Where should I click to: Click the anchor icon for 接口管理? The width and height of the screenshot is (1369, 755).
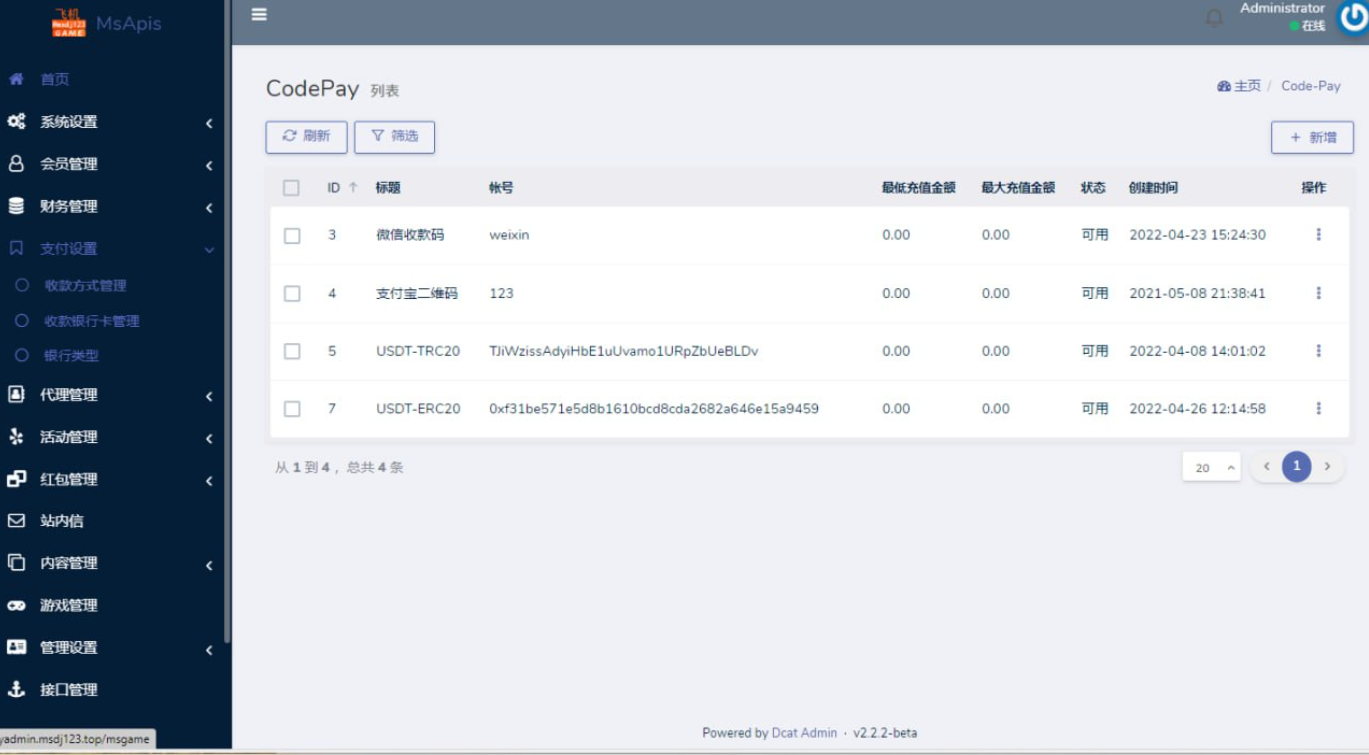click(x=16, y=689)
